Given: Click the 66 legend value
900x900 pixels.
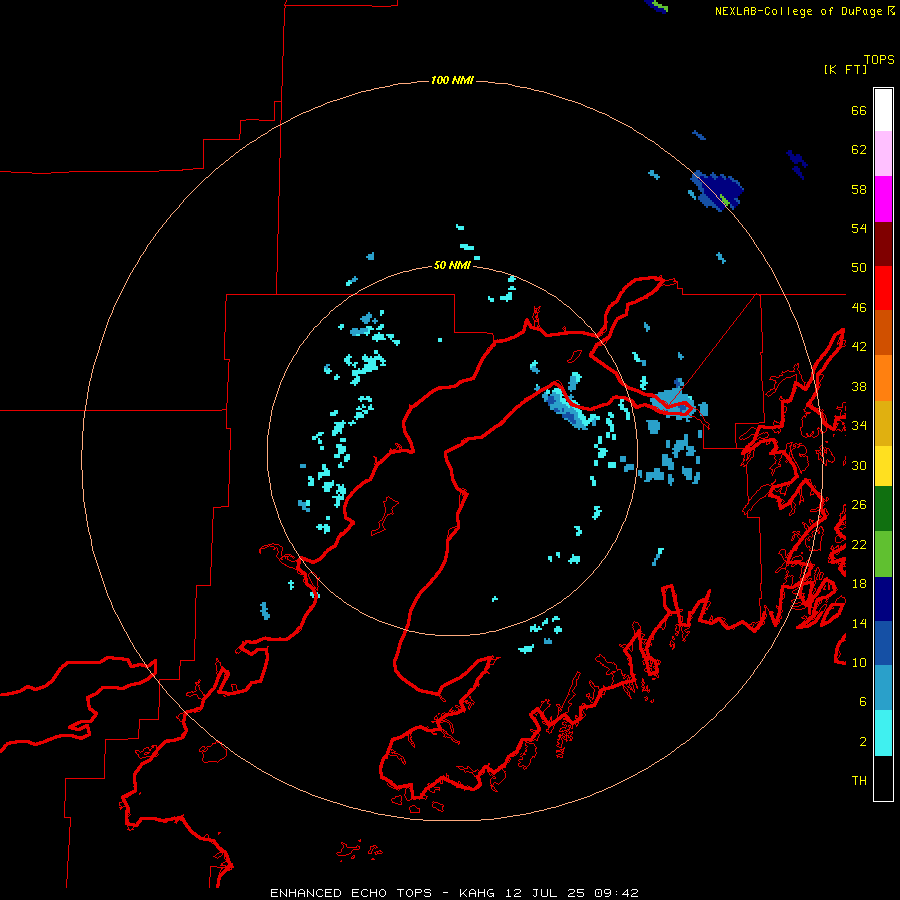Looking at the screenshot, I should point(859,110).
